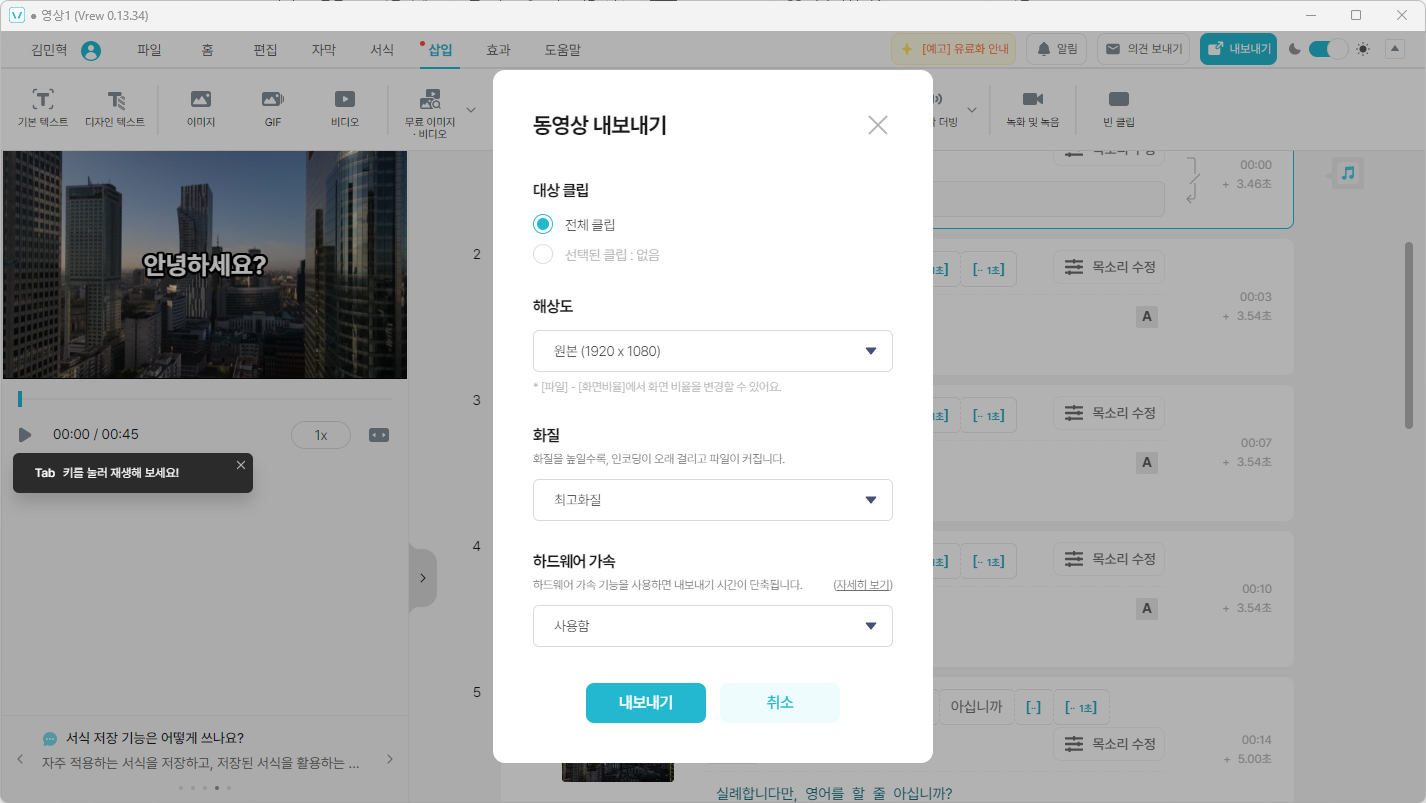The image size is (1426, 803).
Task: Click the clip list vertical scrollbar
Action: click(x=1409, y=335)
